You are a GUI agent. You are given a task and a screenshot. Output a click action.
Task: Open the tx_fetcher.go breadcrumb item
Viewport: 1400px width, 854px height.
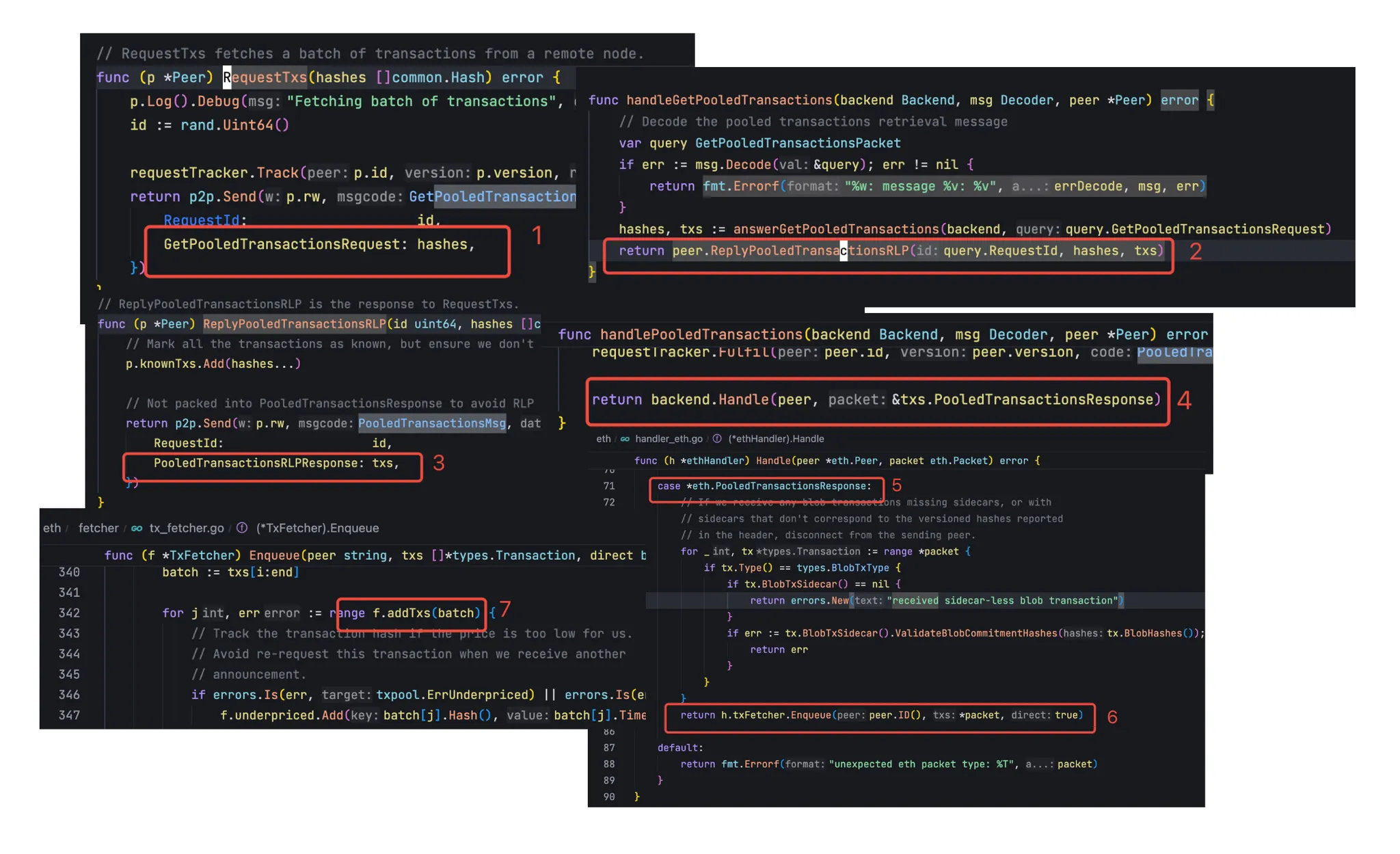coord(186,529)
